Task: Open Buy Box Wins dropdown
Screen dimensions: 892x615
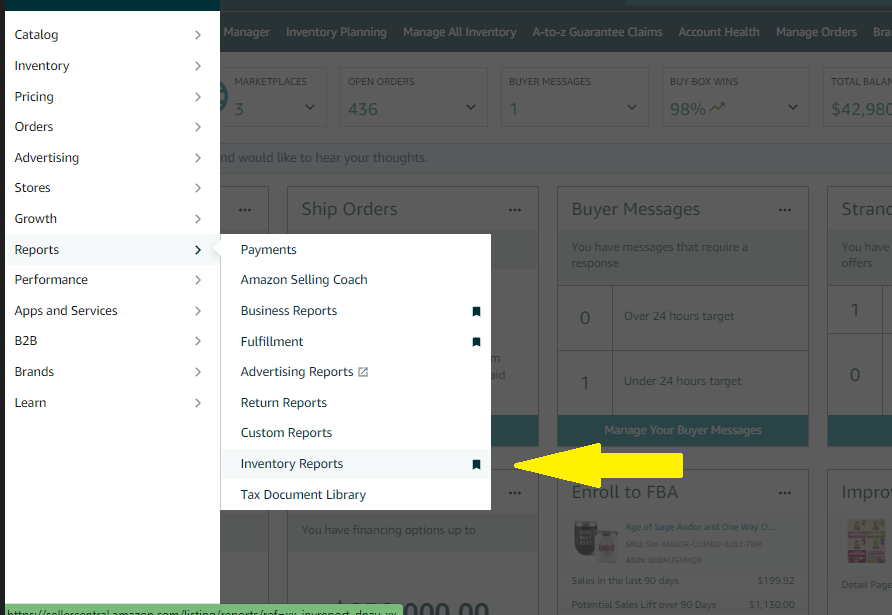Action: (793, 107)
